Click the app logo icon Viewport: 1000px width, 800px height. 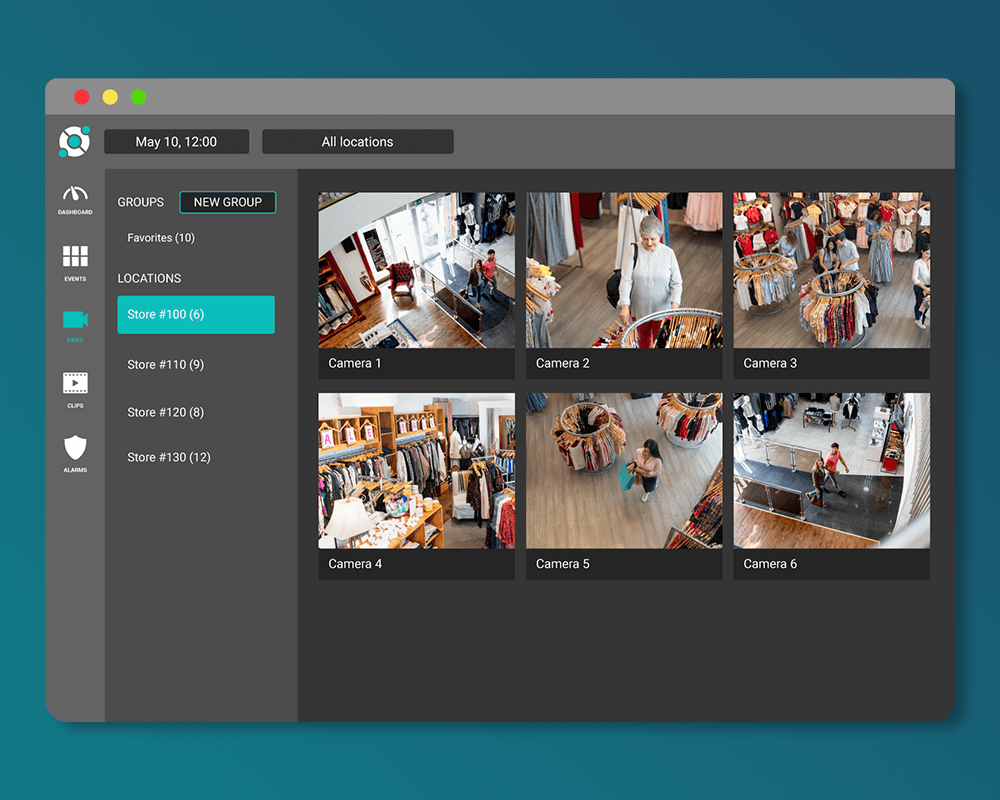[x=74, y=141]
